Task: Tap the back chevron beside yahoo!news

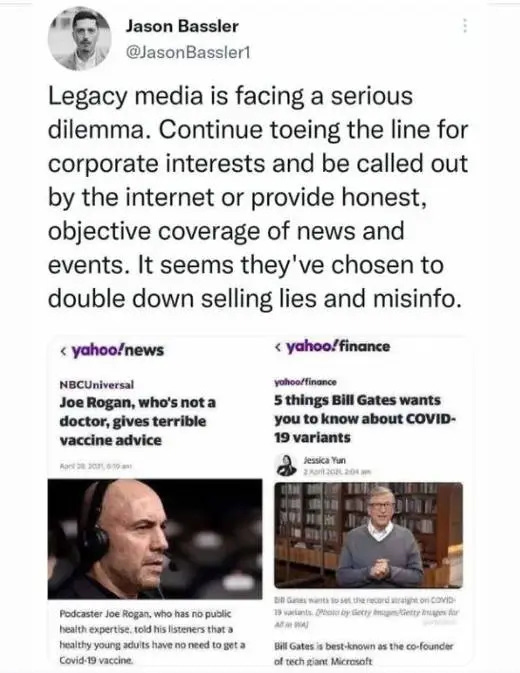Action: (x=63, y=351)
